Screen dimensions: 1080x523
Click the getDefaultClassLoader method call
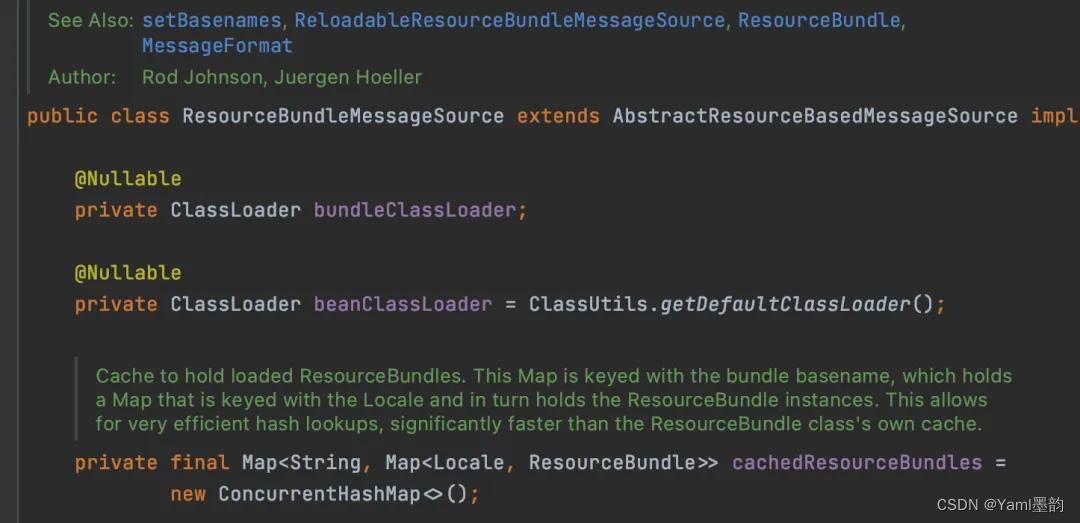pyautogui.click(x=786, y=304)
